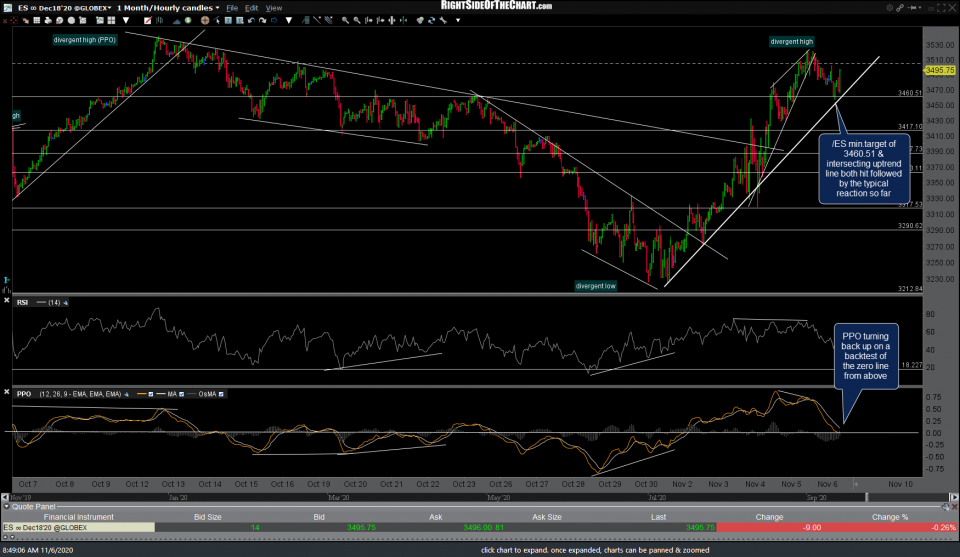Close the RSI study panel
The width and height of the screenshot is (960, 557).
pos(6,301)
